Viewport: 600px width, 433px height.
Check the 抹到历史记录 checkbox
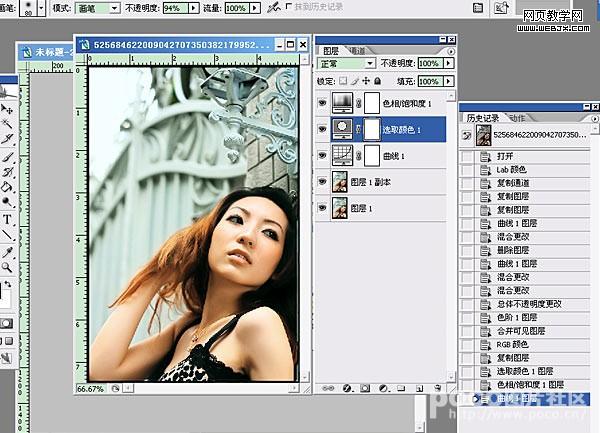[x=289, y=7]
